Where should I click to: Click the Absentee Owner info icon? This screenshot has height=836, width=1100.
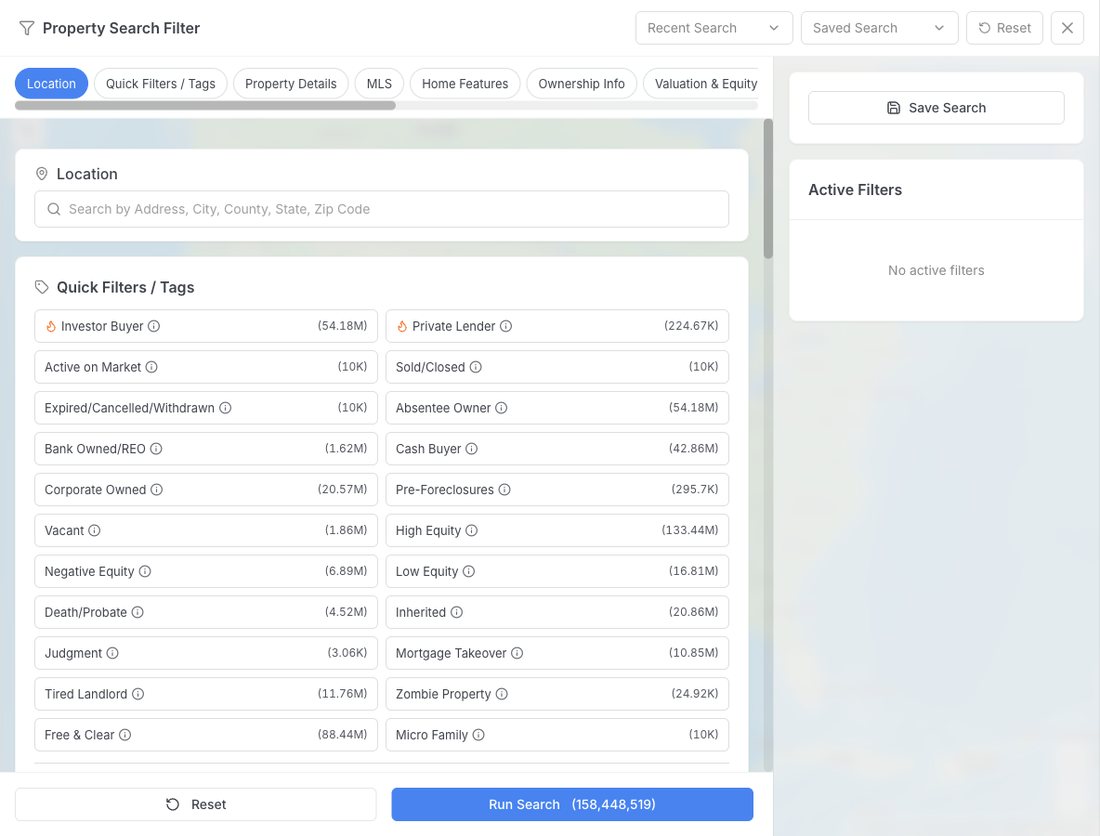coord(501,407)
